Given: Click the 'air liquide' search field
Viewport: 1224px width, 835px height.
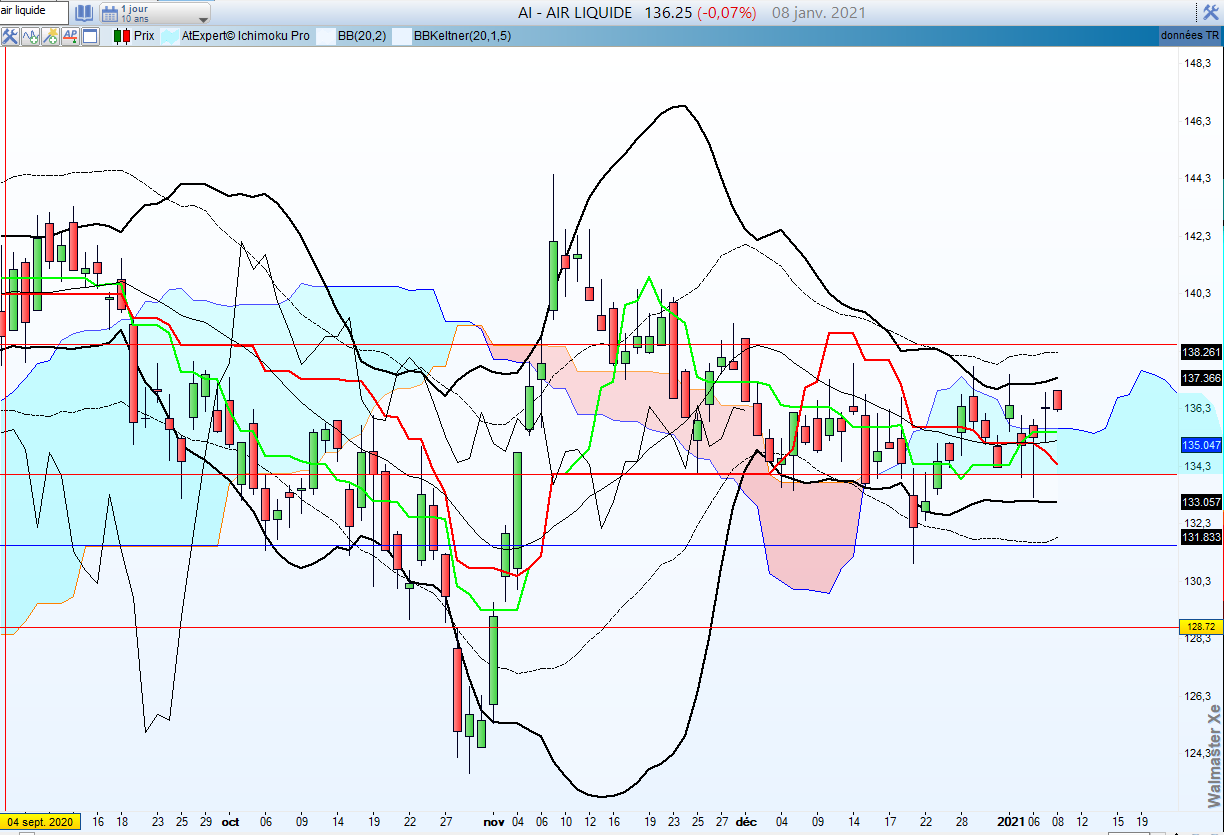Looking at the screenshot, I should [x=34, y=12].
